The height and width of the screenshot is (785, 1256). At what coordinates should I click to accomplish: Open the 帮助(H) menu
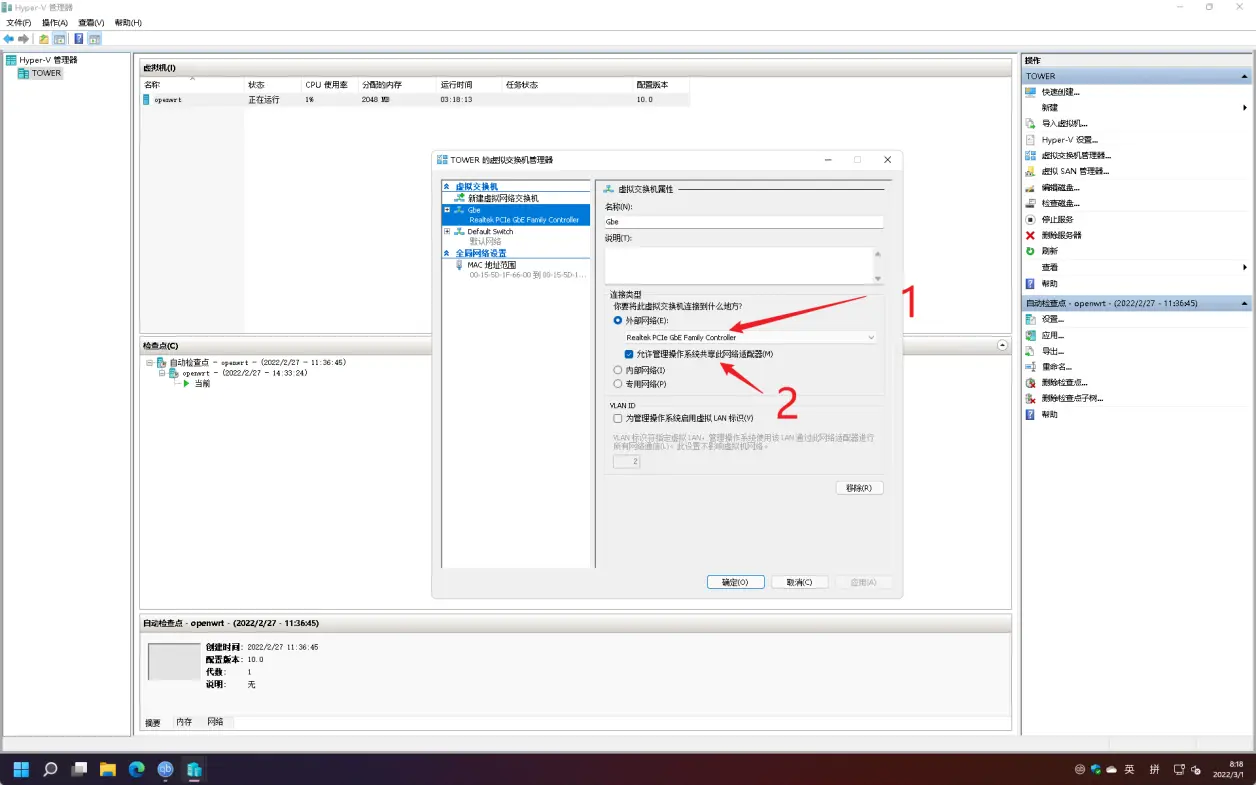[x=128, y=22]
